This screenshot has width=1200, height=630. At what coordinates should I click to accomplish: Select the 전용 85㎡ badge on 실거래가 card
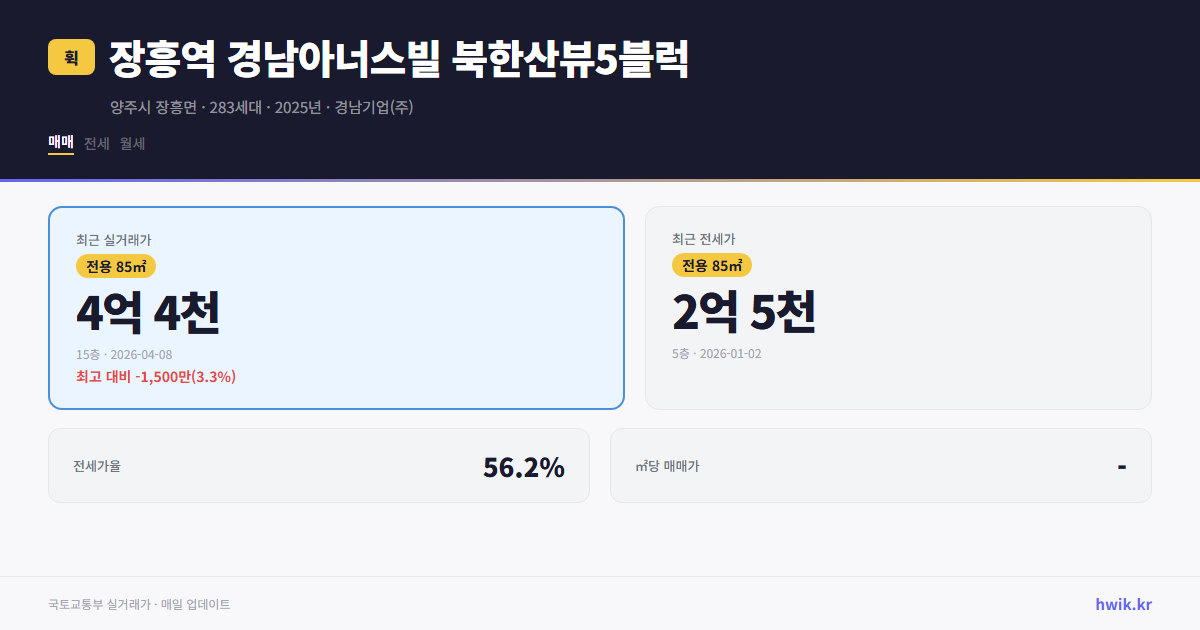pyautogui.click(x=112, y=266)
